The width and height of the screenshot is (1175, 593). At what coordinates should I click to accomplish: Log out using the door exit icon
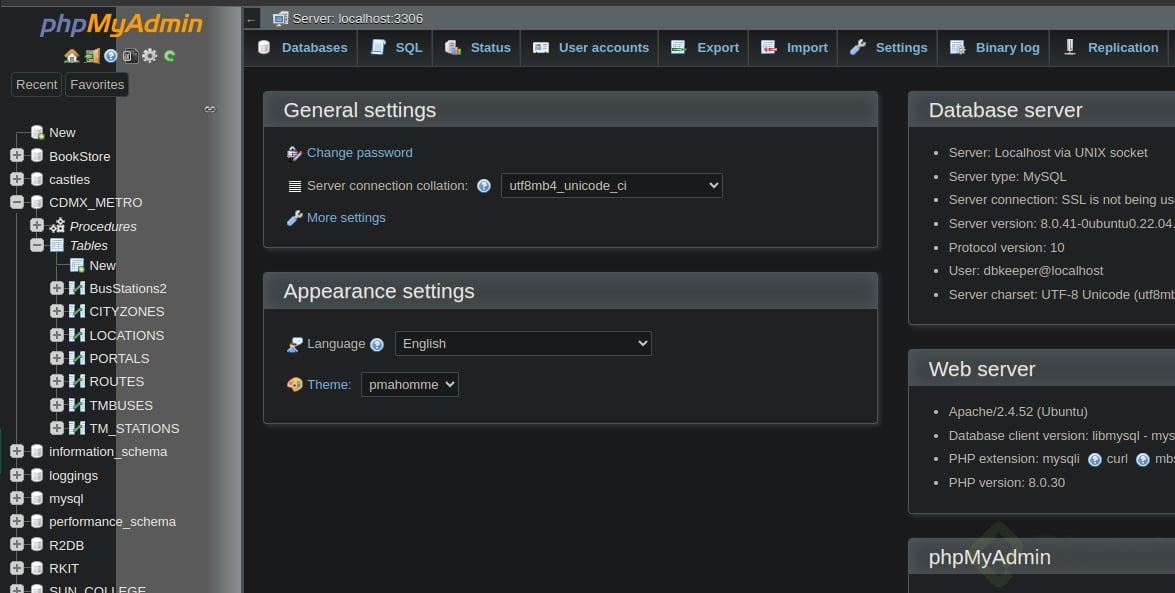click(x=91, y=55)
